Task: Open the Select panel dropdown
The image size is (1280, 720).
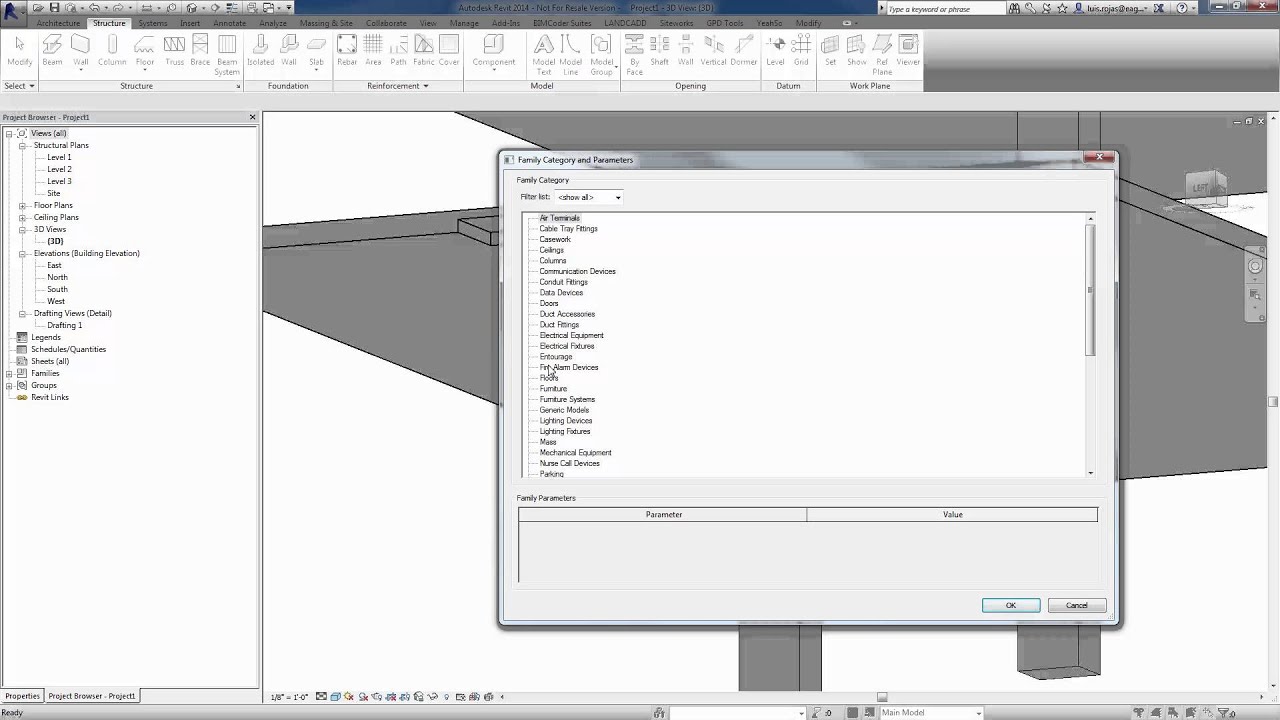Action: point(19,86)
